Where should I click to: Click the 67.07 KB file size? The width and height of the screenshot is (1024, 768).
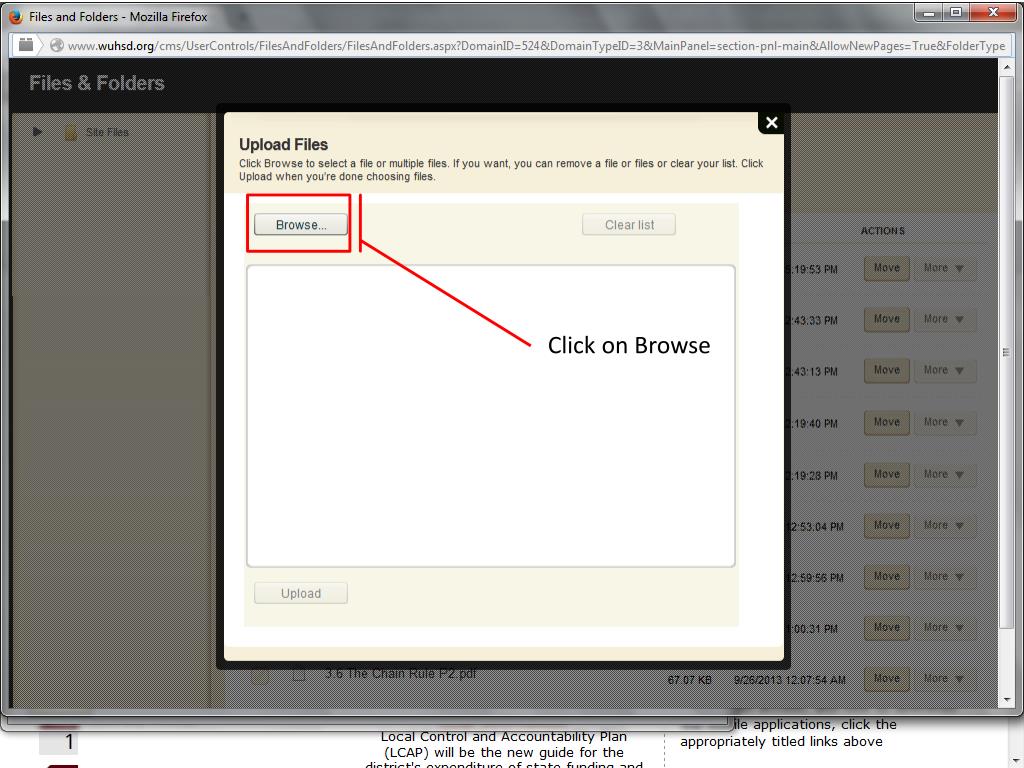pos(689,680)
